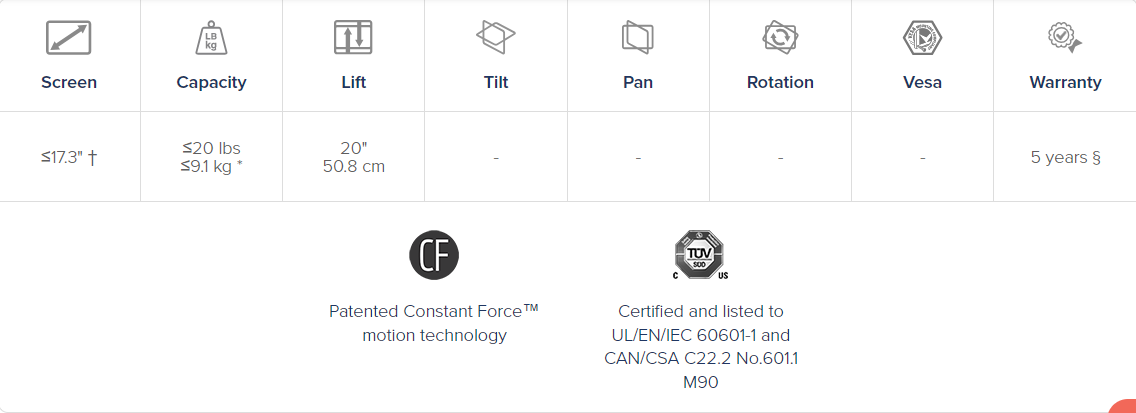Click the red chat bubble at corner
This screenshot has width=1136, height=413.
(1124, 406)
